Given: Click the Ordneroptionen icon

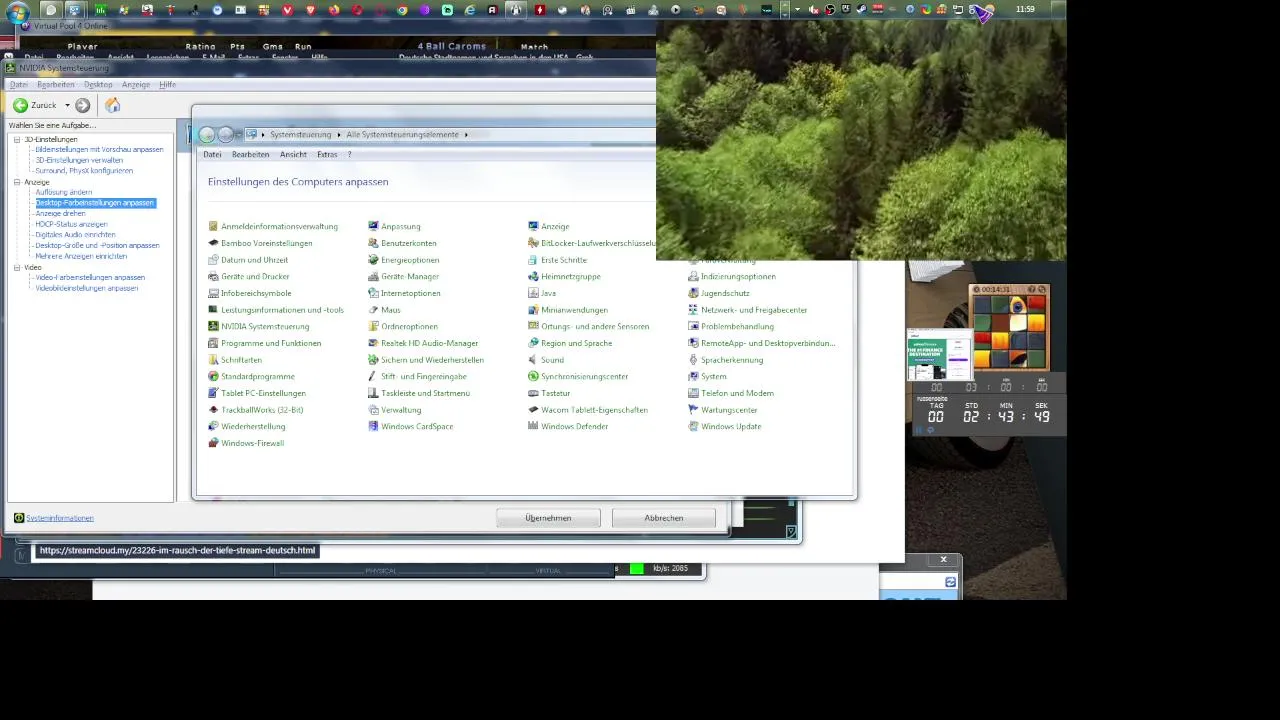Looking at the screenshot, I should tap(373, 326).
